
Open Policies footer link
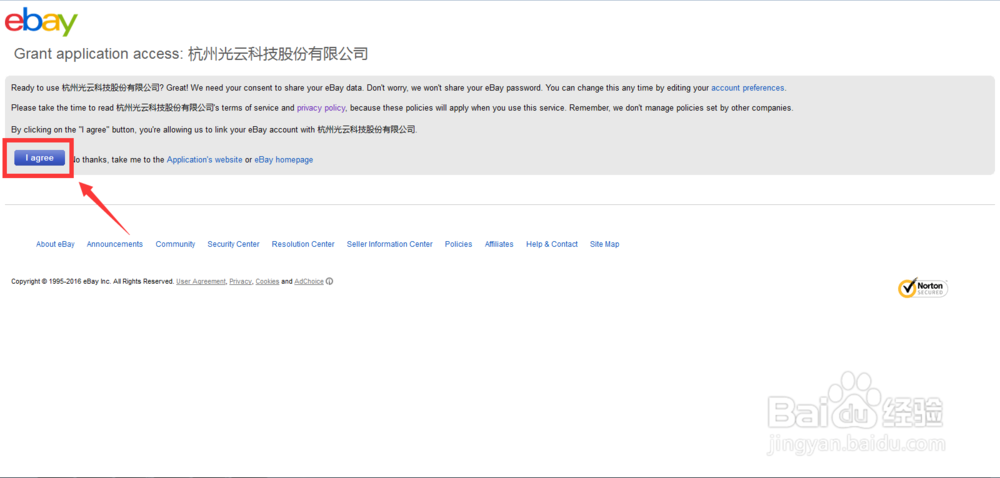[x=459, y=244]
